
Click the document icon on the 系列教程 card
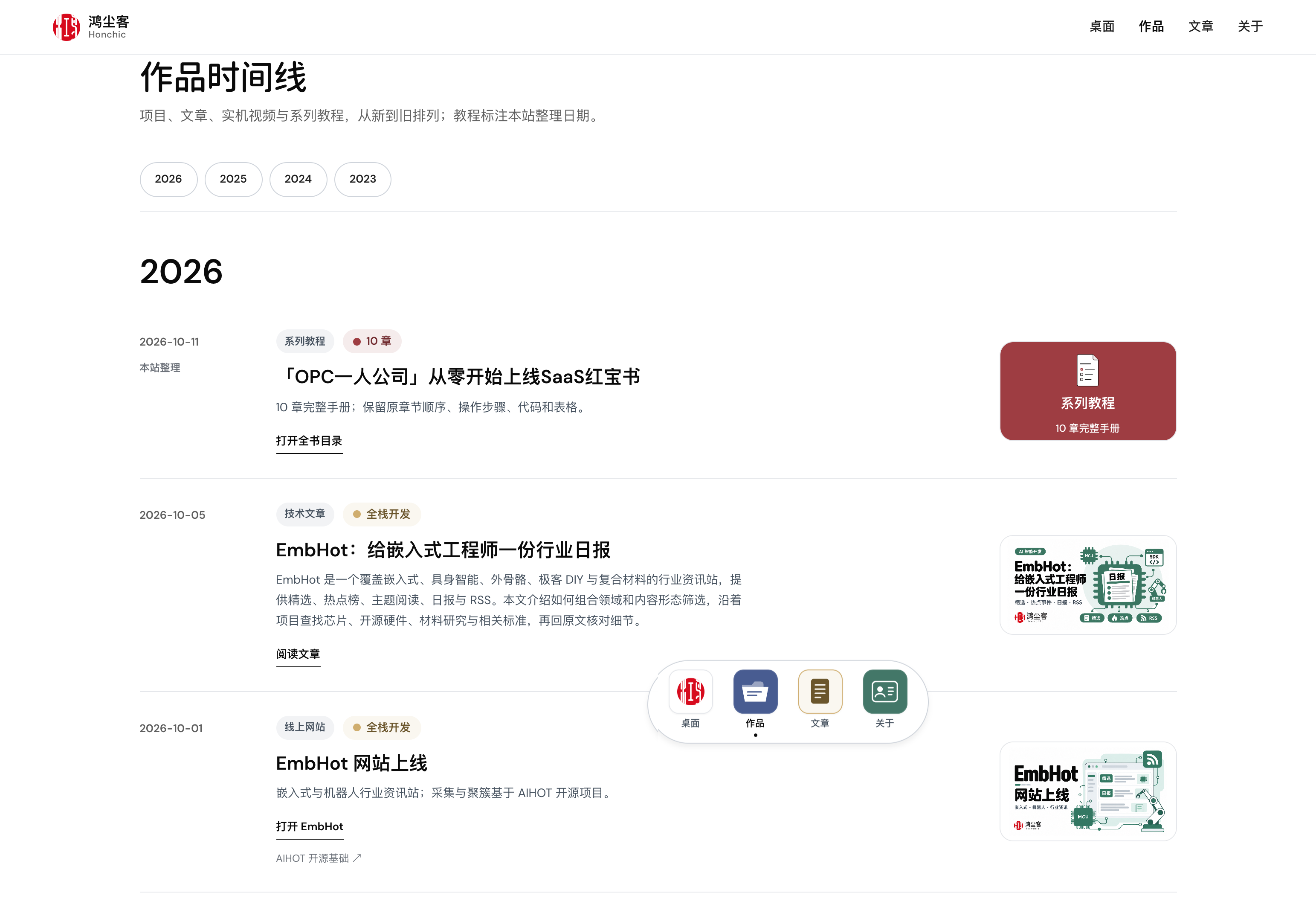pyautogui.click(x=1087, y=370)
